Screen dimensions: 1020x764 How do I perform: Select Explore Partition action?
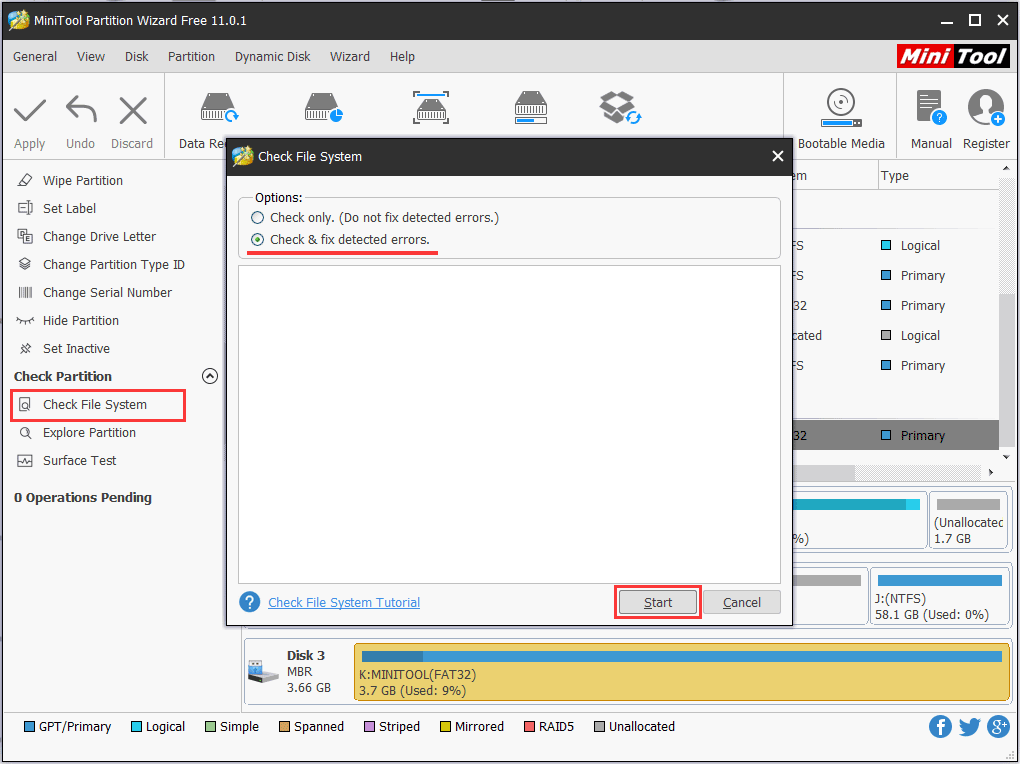(89, 433)
